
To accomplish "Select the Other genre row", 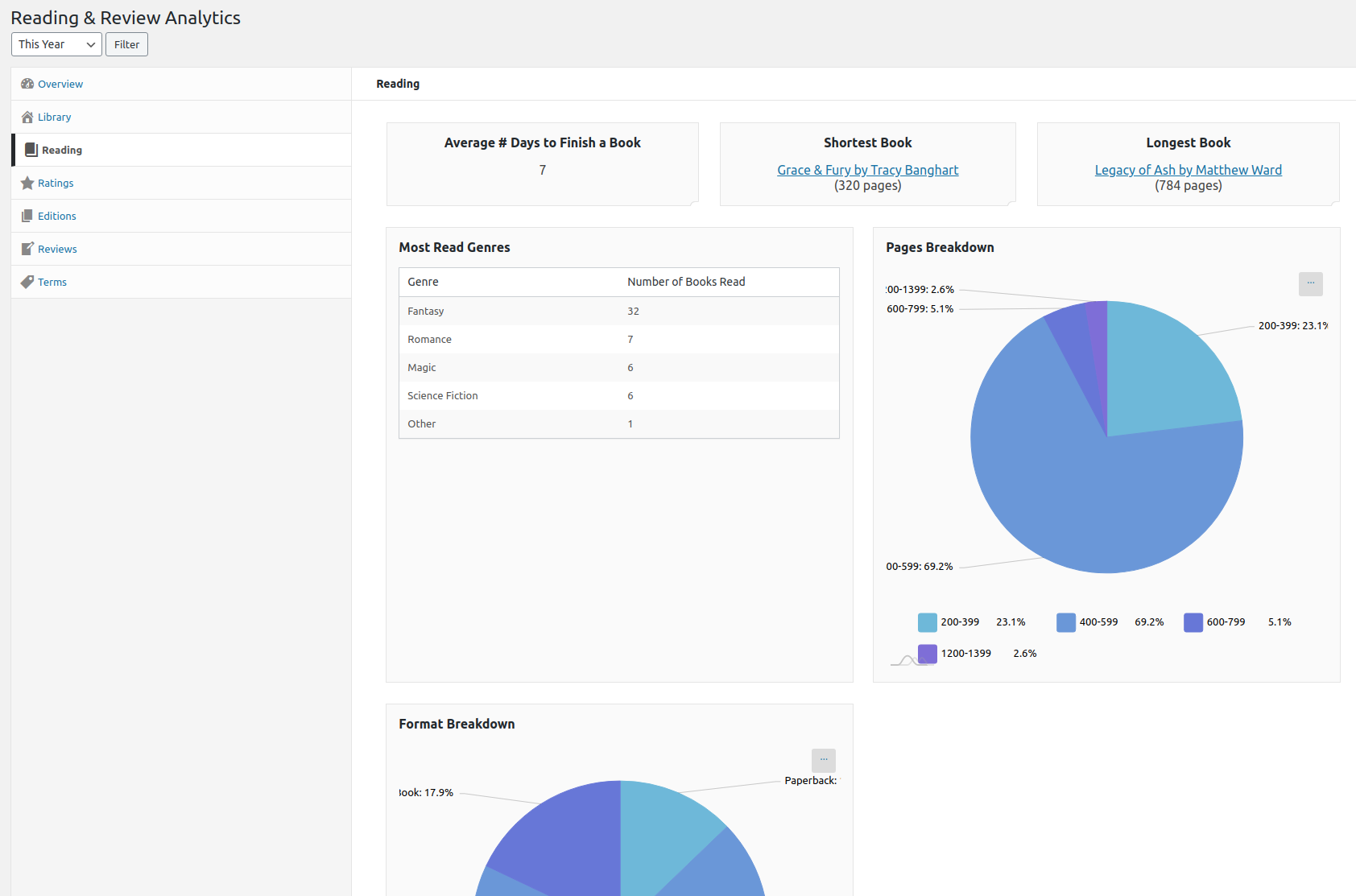I will [618, 423].
